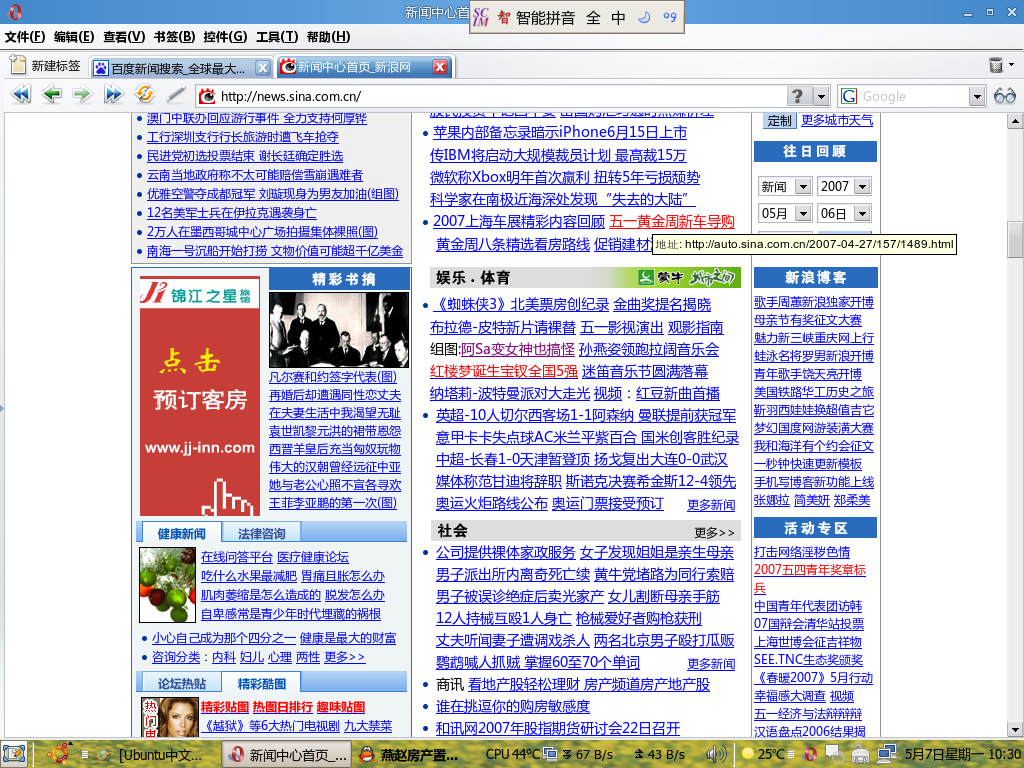Reload the page with the orange refresh icon

point(144,94)
